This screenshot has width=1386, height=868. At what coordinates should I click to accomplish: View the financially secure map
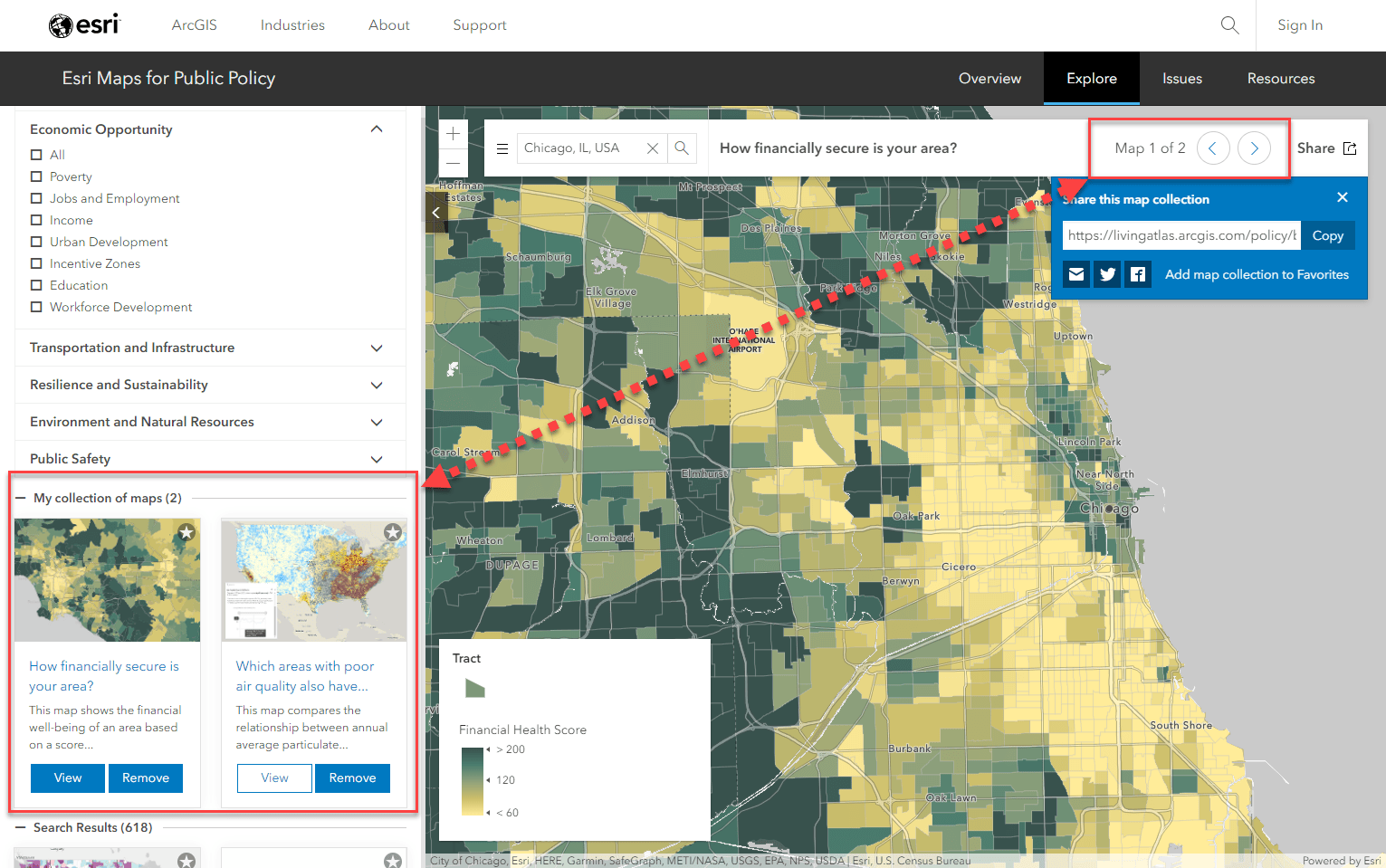68,778
